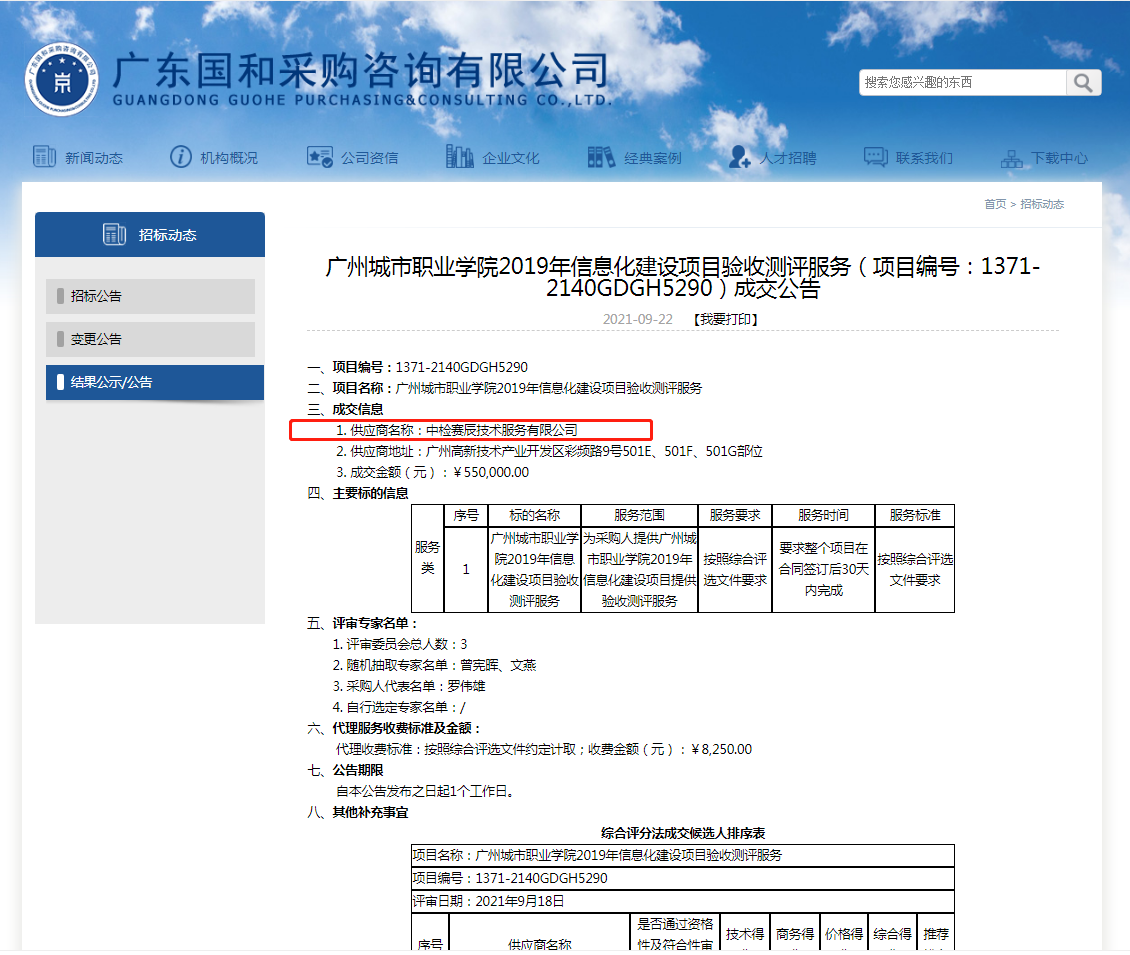Click the 机构概况 info icon
Image resolution: width=1130 pixels, height=955 pixels.
pyautogui.click(x=181, y=157)
